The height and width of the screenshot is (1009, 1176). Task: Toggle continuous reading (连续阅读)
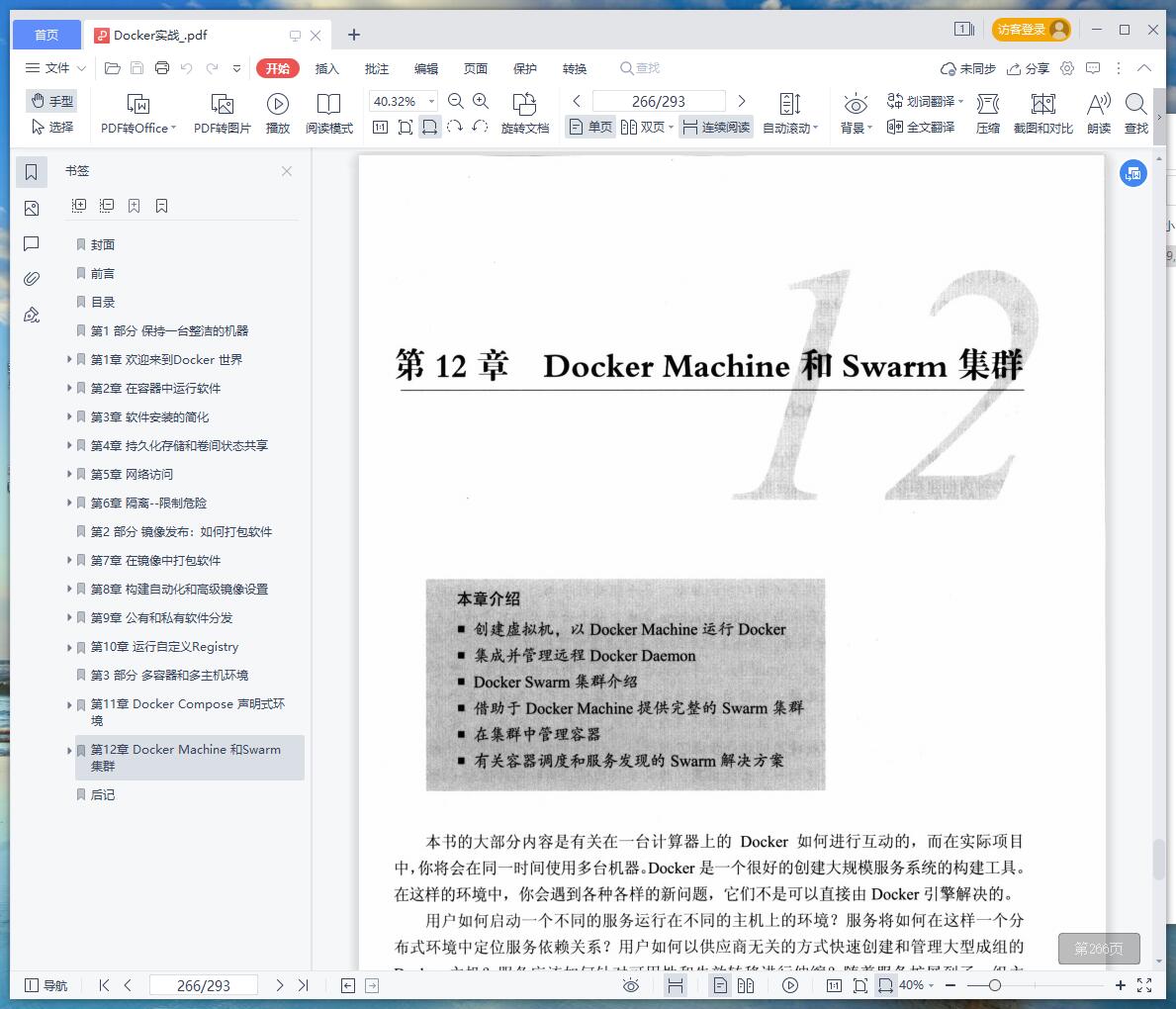[716, 127]
